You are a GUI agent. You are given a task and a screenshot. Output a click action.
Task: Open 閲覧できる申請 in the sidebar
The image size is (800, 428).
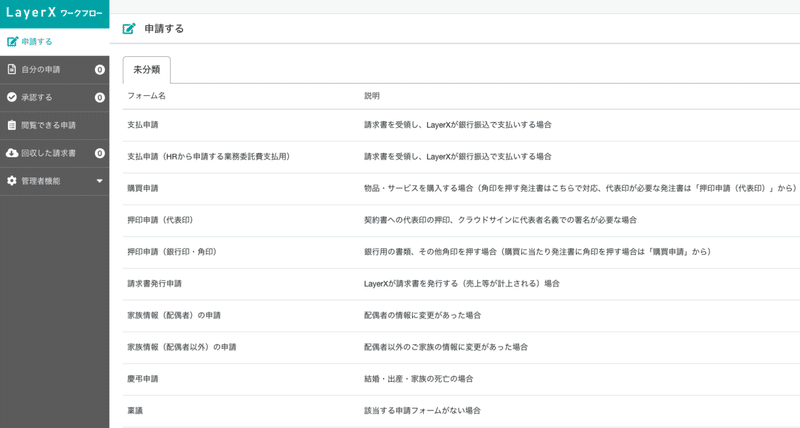(x=55, y=125)
